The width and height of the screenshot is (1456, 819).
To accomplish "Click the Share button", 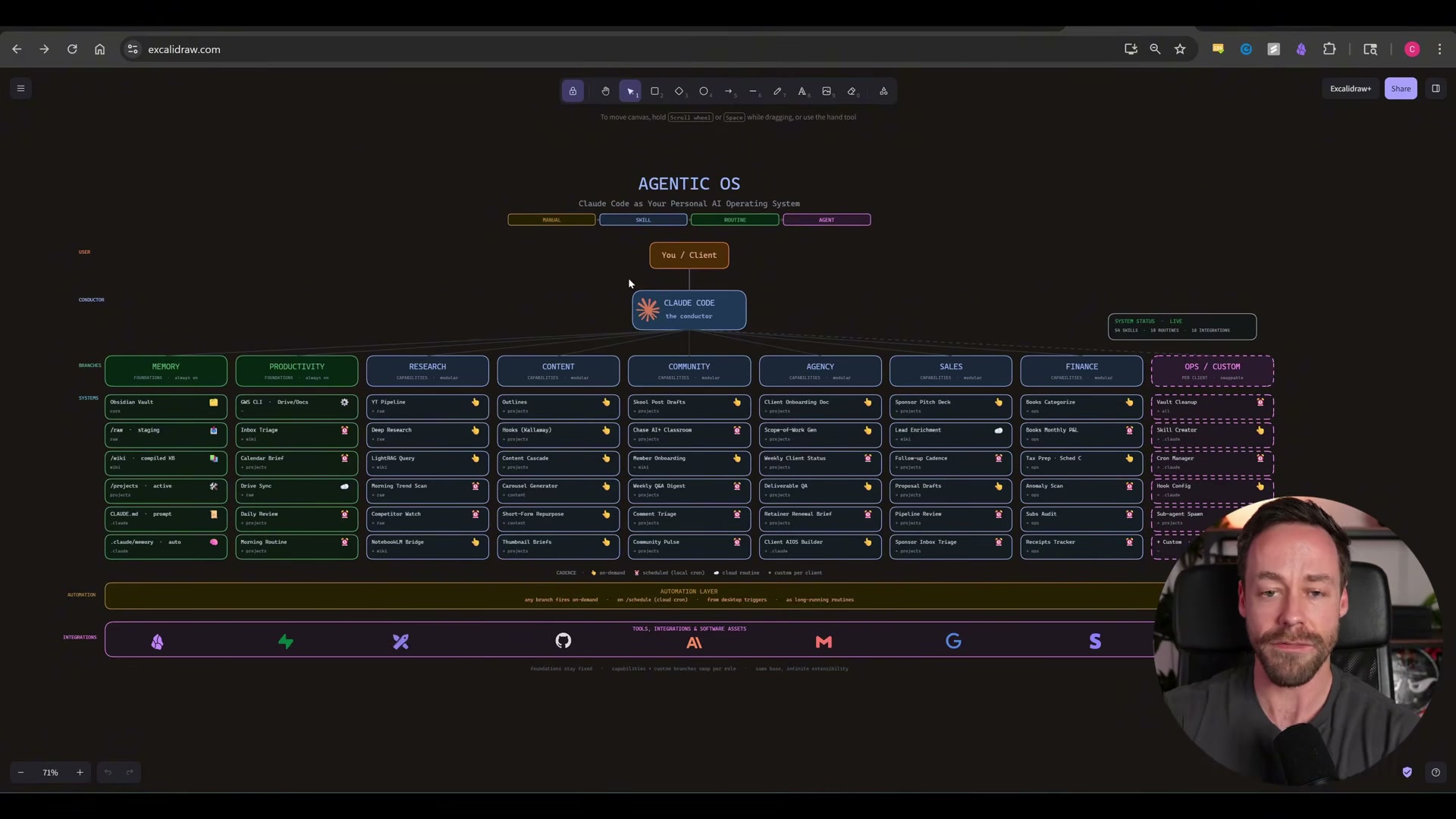I will pyautogui.click(x=1401, y=89).
